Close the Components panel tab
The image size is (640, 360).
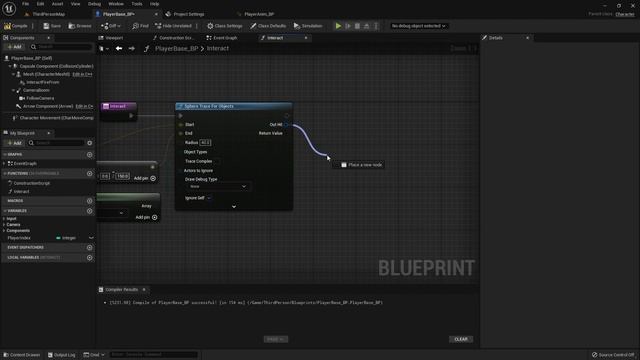tap(48, 38)
